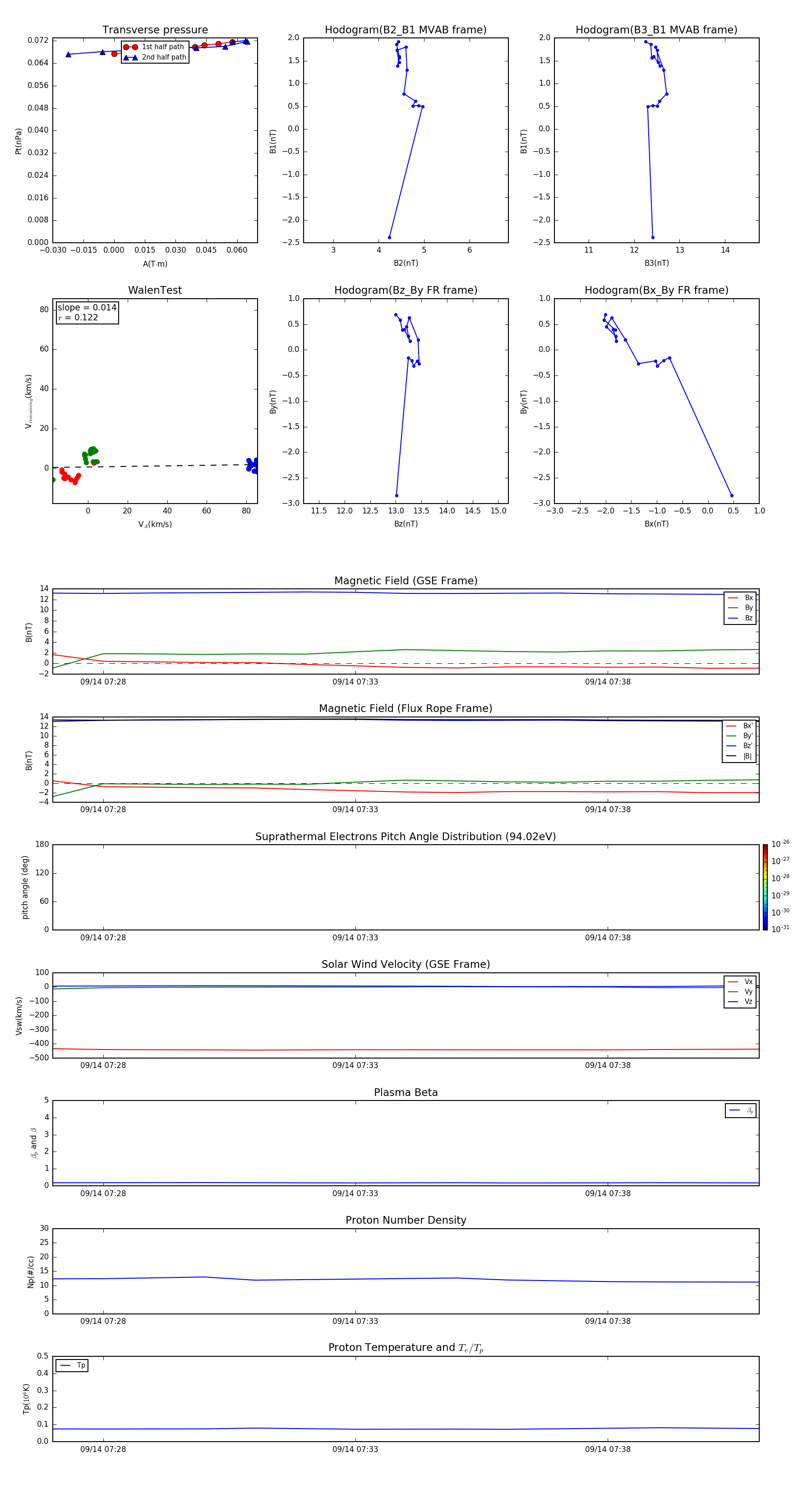Click the "Bx(nT)" x-axis label

point(656,524)
